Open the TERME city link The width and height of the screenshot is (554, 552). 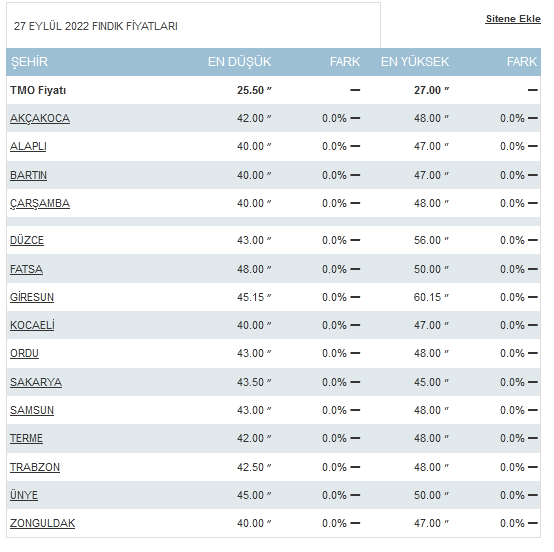pos(26,439)
